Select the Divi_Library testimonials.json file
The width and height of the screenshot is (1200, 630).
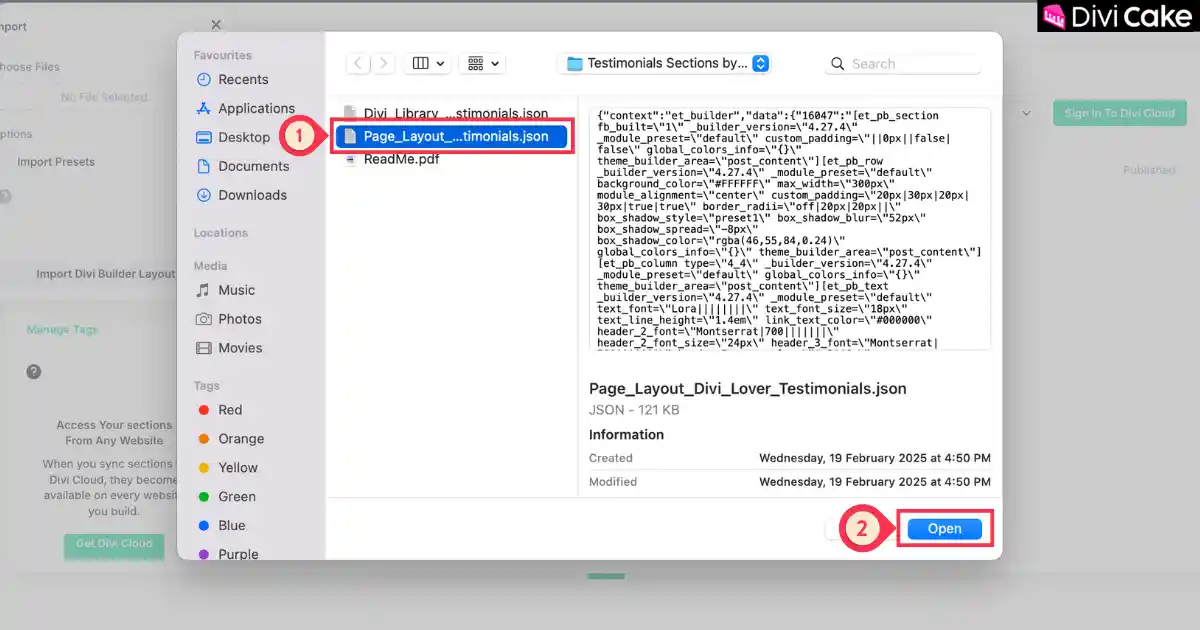click(455, 114)
